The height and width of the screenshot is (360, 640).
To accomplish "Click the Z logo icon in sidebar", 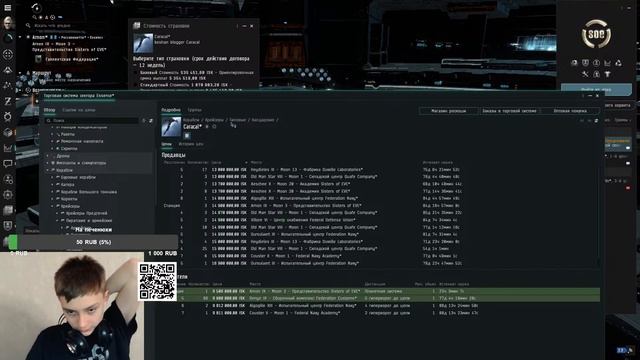I will (x=7, y=101).
